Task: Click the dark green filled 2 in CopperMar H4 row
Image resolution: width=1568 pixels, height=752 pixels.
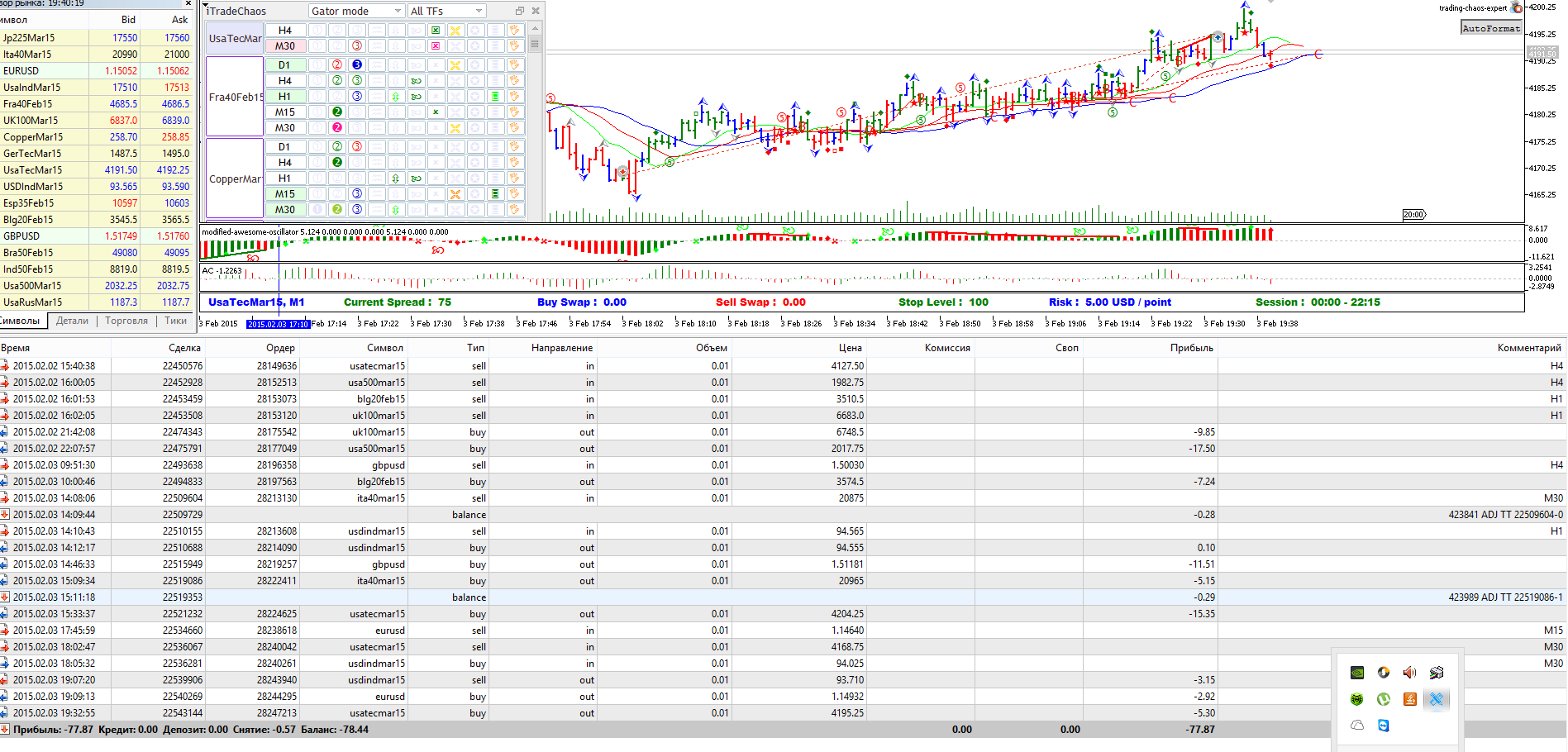Action: (337, 162)
